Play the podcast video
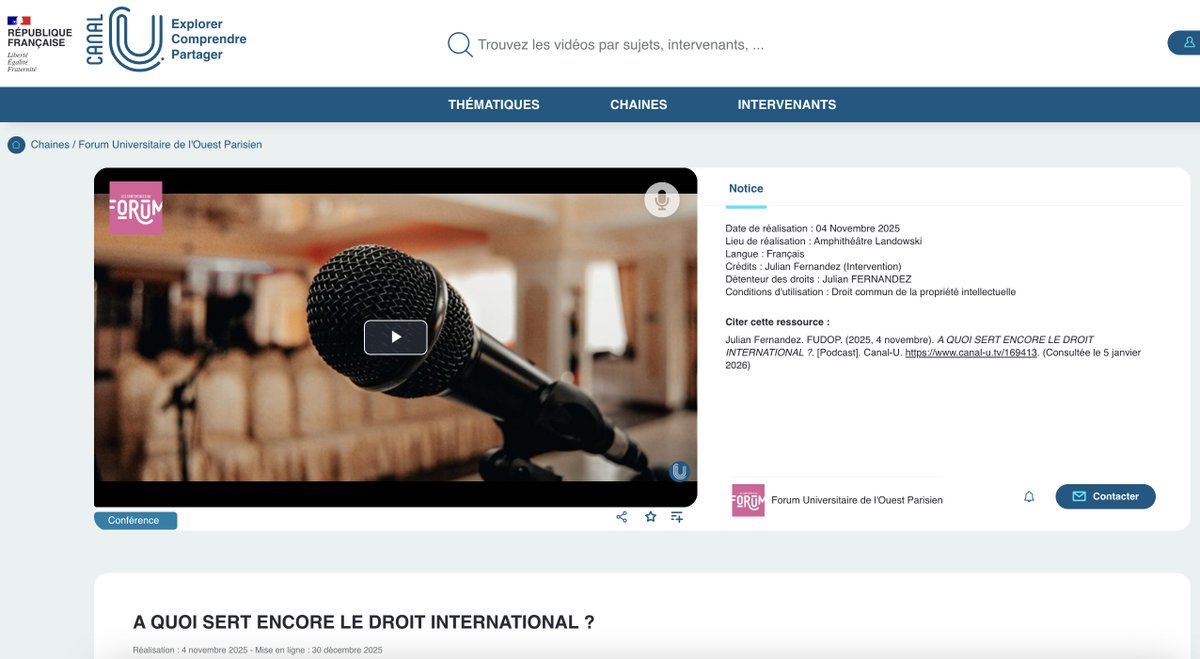 395,337
